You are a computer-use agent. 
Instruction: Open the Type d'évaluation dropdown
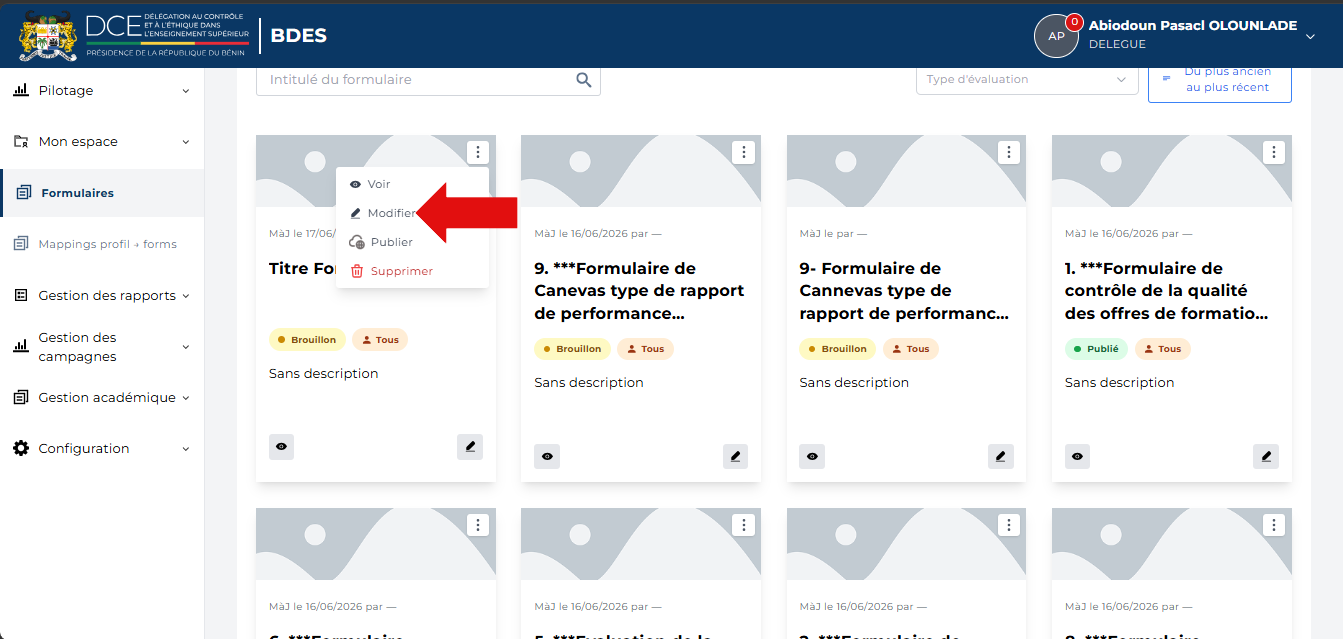(1027, 80)
